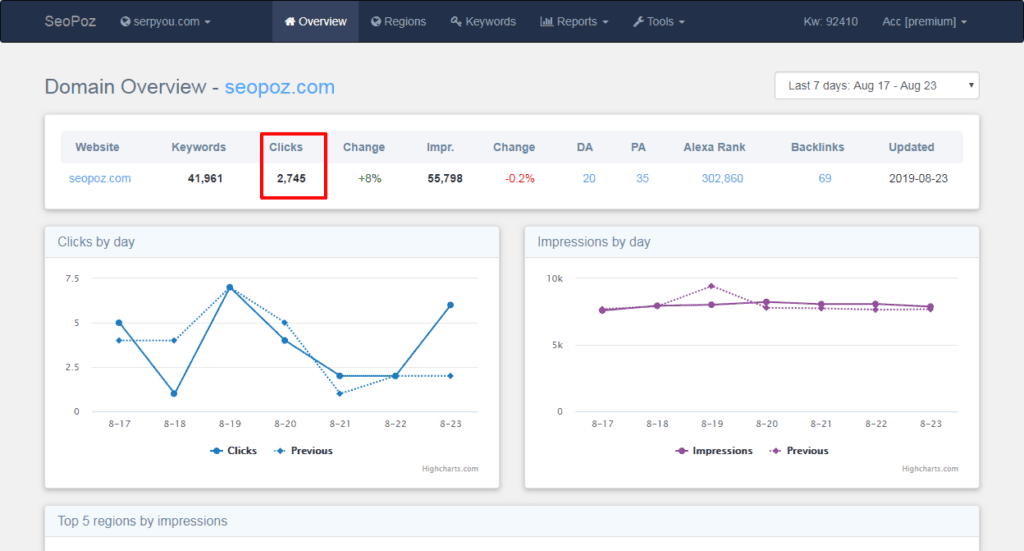Select the Overview tab label
The width and height of the screenshot is (1024, 551).
click(322, 22)
